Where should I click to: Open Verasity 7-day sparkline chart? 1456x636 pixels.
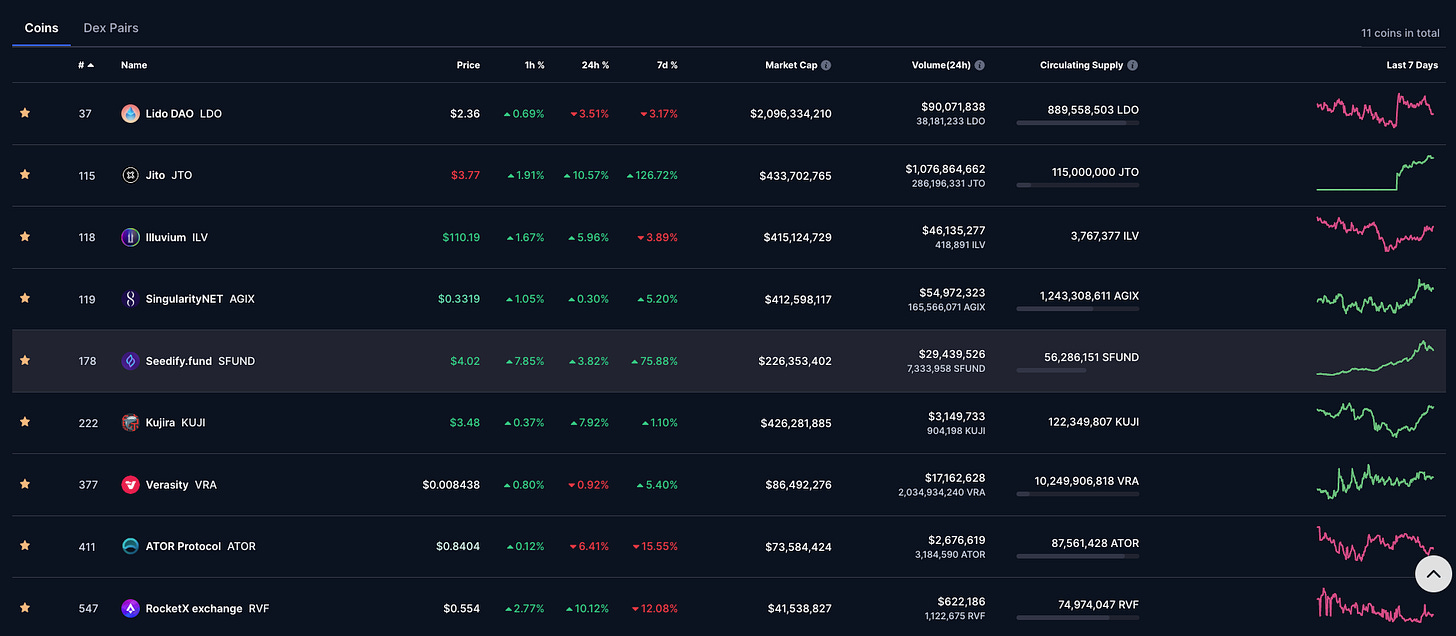click(1376, 481)
